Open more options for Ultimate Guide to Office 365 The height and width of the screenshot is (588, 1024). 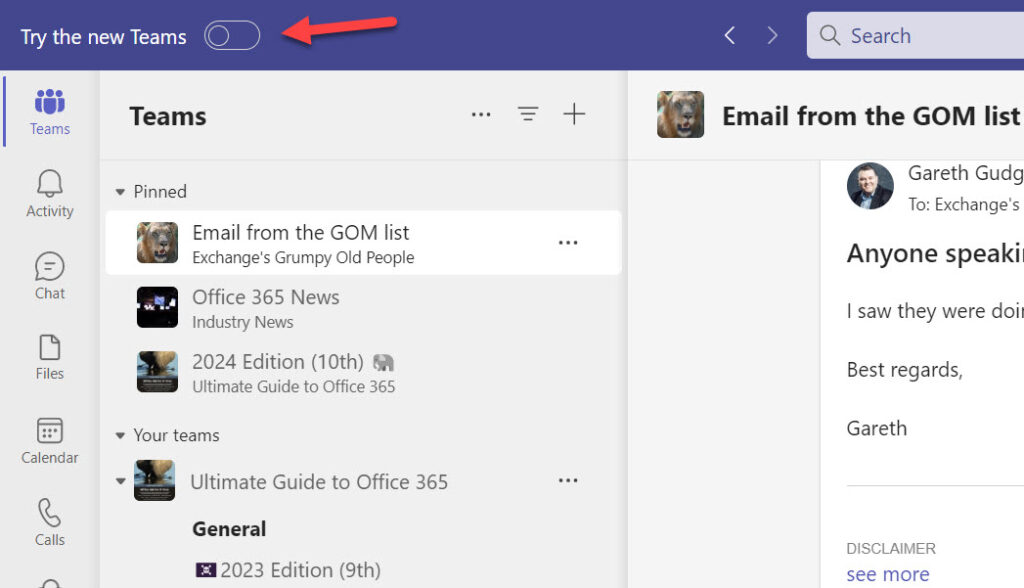coord(568,481)
